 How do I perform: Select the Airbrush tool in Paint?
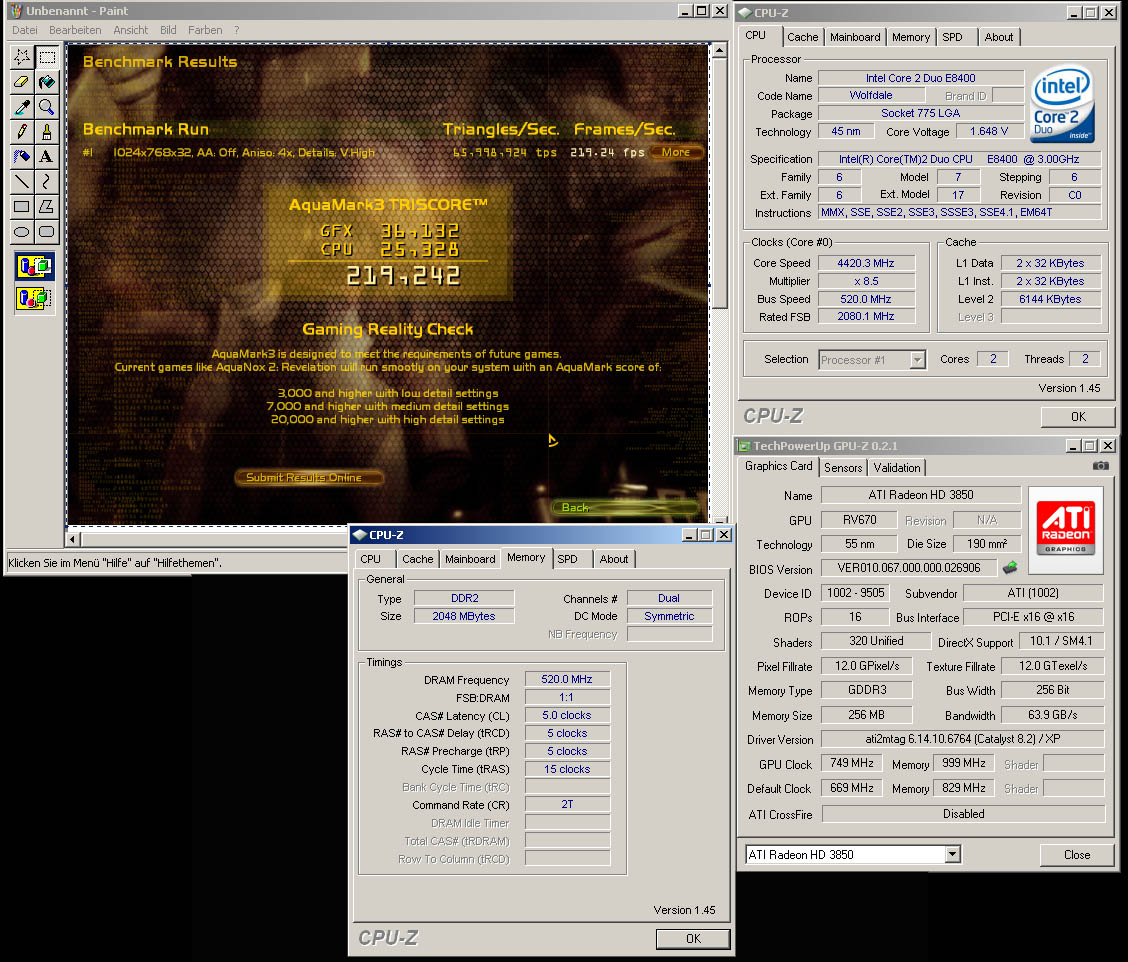(x=22, y=157)
